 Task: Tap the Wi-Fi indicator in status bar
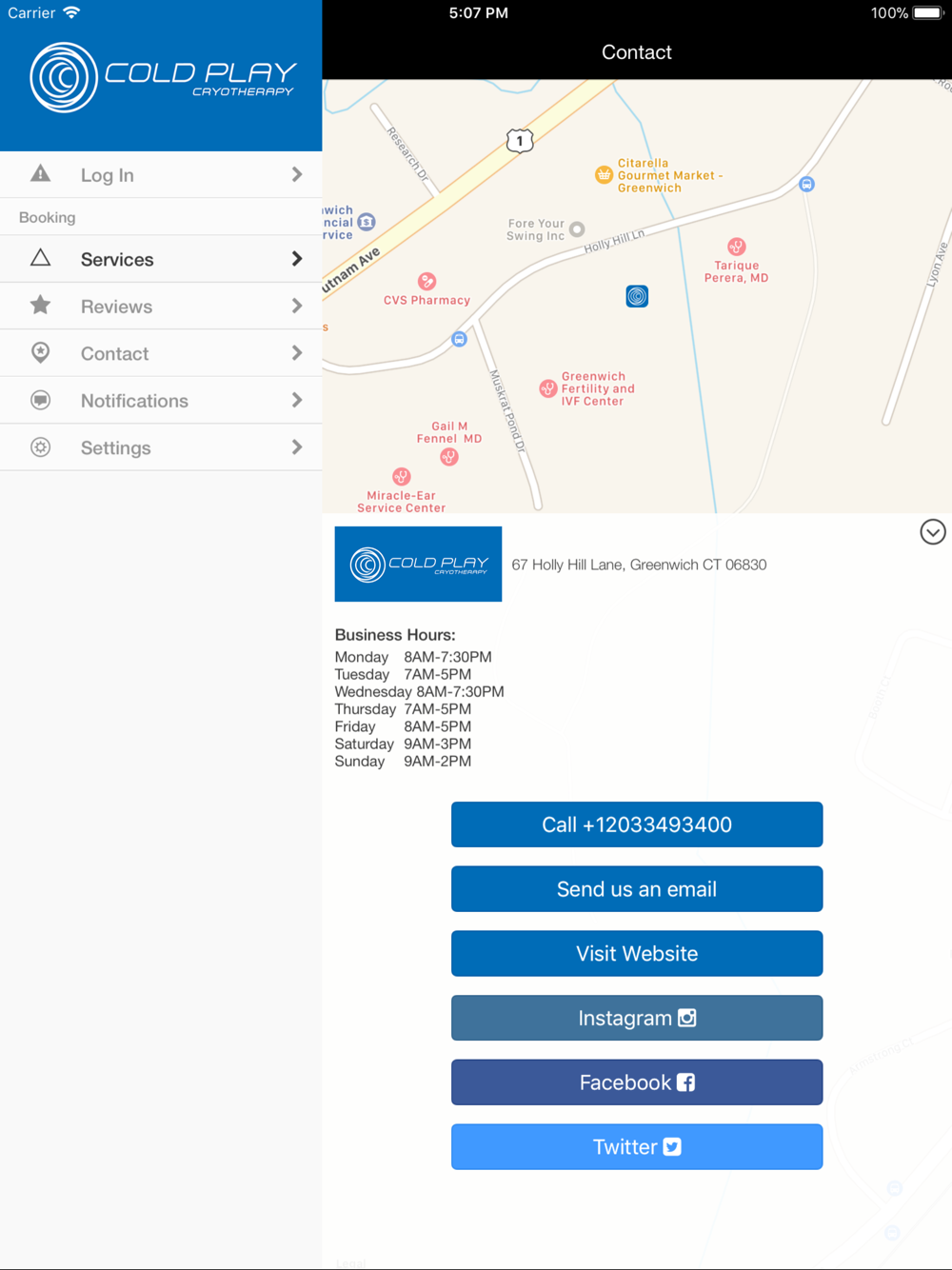point(71,12)
